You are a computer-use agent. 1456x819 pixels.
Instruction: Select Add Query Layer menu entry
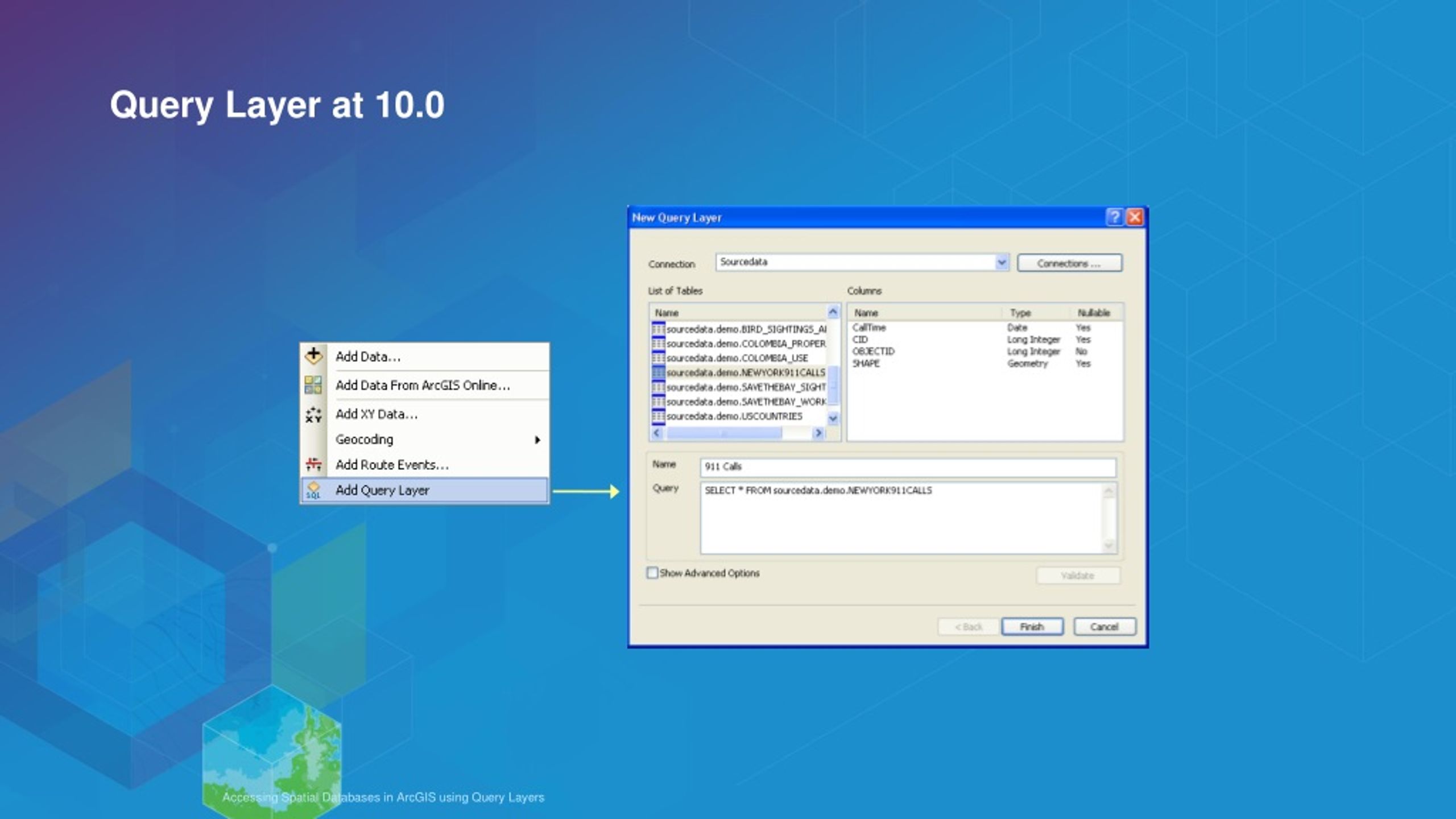point(425,490)
